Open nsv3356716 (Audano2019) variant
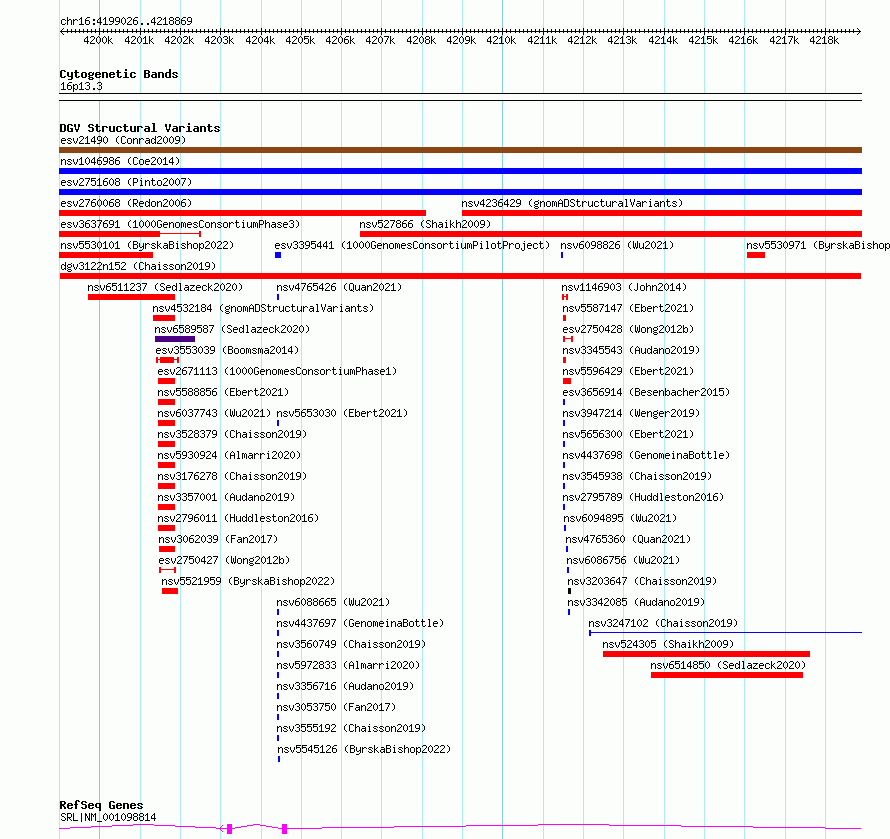 pyautogui.click(x=345, y=686)
